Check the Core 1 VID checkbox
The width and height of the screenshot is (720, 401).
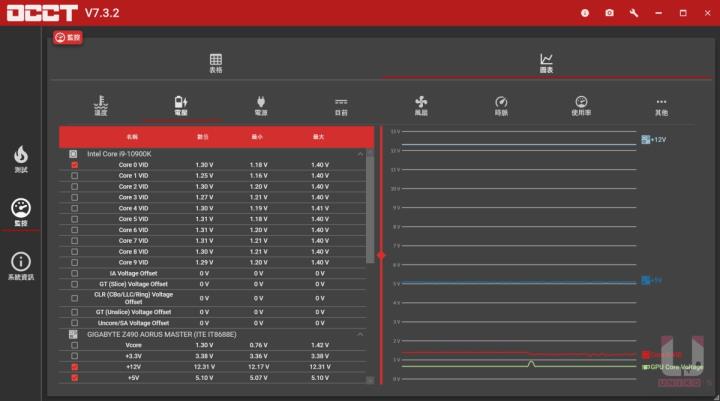[74, 175]
